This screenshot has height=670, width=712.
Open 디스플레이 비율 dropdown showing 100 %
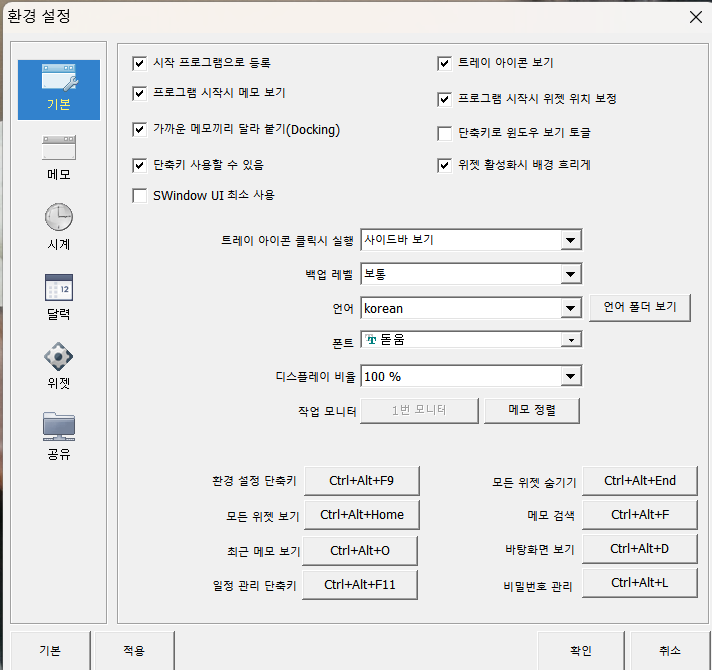[471, 376]
